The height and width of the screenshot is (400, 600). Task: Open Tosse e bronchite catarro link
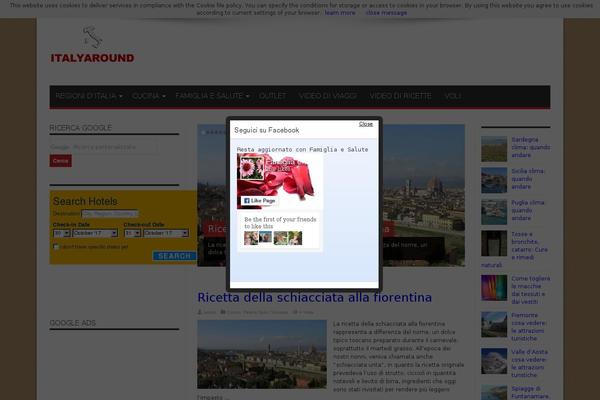click(529, 246)
